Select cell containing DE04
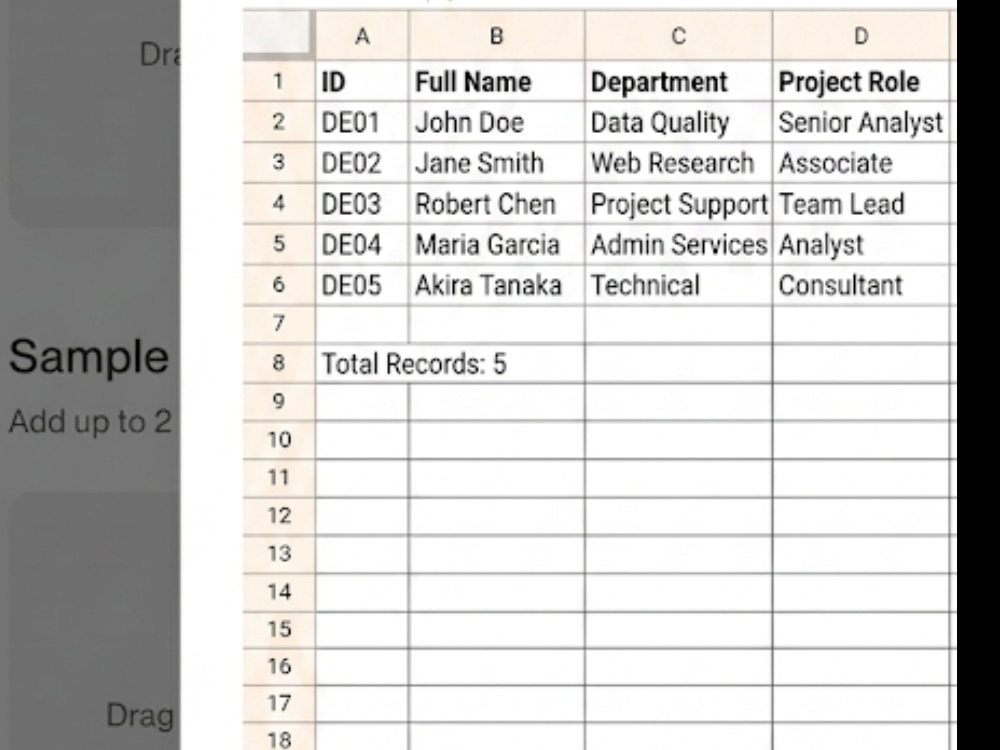Viewport: 1000px width, 750px height. [x=362, y=244]
